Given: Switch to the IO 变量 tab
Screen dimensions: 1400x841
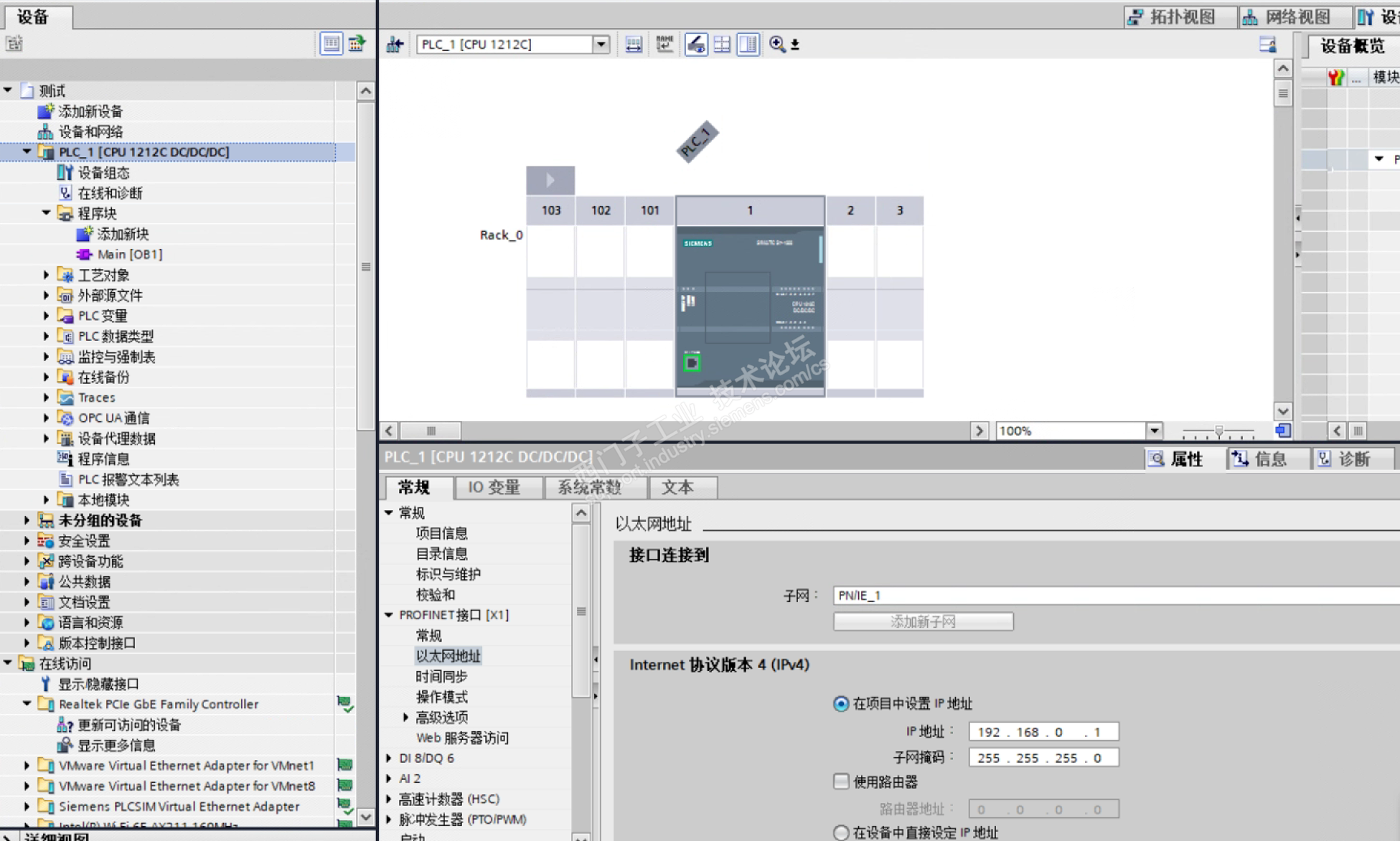Looking at the screenshot, I should pyautogui.click(x=494, y=488).
